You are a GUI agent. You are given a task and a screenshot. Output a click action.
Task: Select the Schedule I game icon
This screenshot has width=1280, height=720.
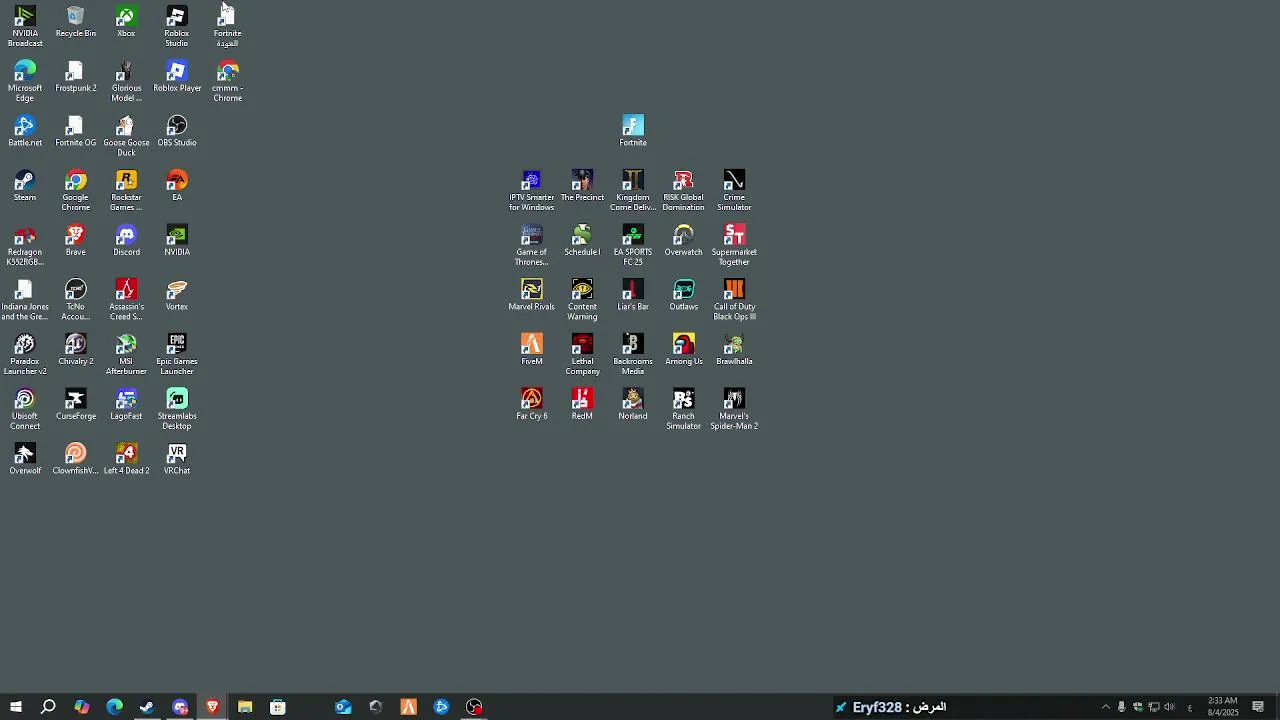[582, 240]
